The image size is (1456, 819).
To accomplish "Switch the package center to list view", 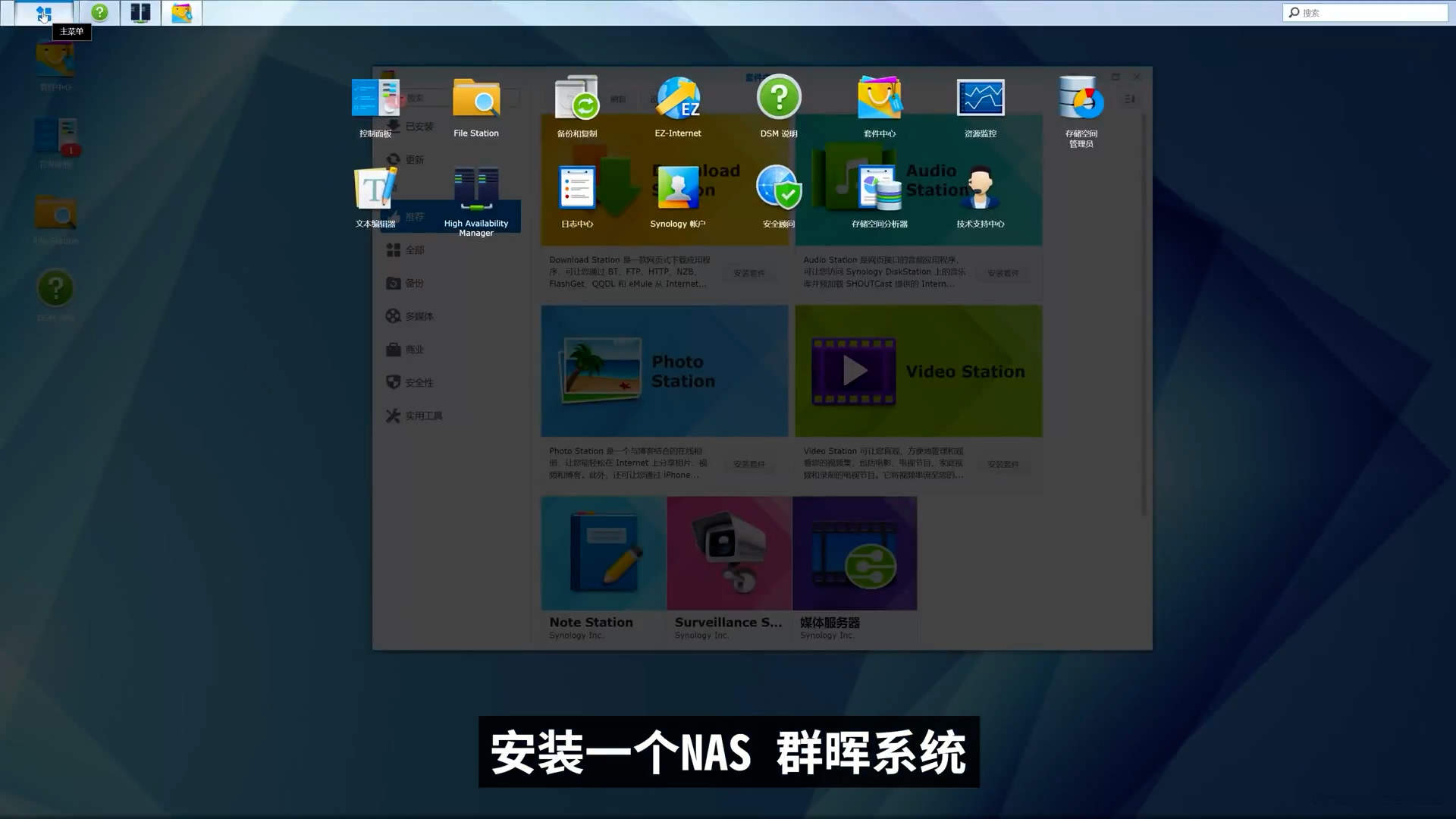I will tap(1129, 99).
